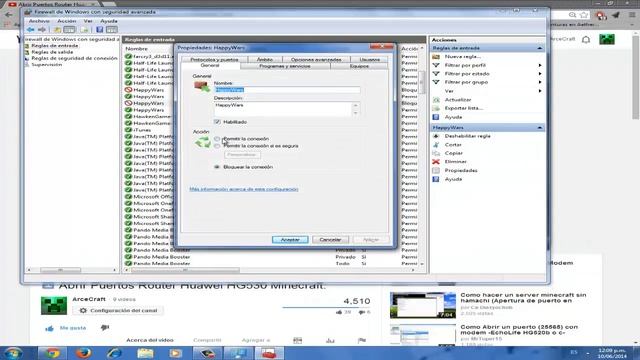Open Firefox from the taskbar
The image size is (640, 360).
coord(83,353)
